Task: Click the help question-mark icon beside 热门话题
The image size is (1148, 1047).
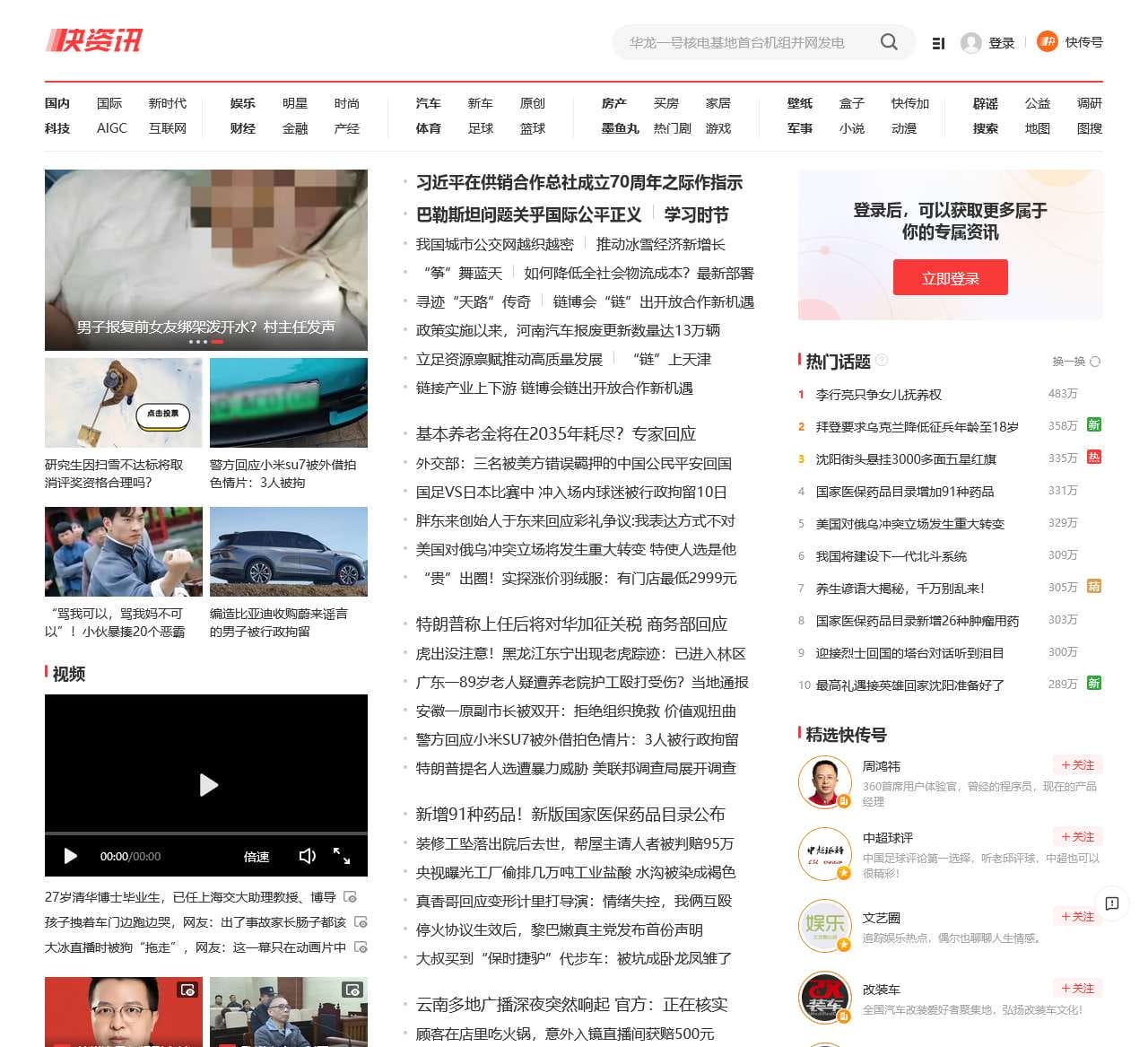Action: [x=883, y=360]
